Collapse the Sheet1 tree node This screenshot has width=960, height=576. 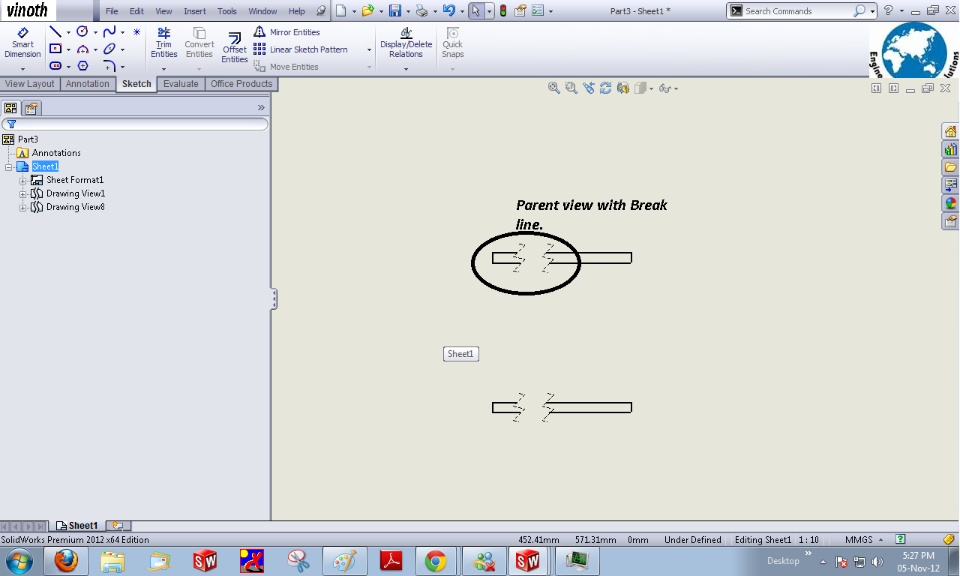[x=9, y=166]
